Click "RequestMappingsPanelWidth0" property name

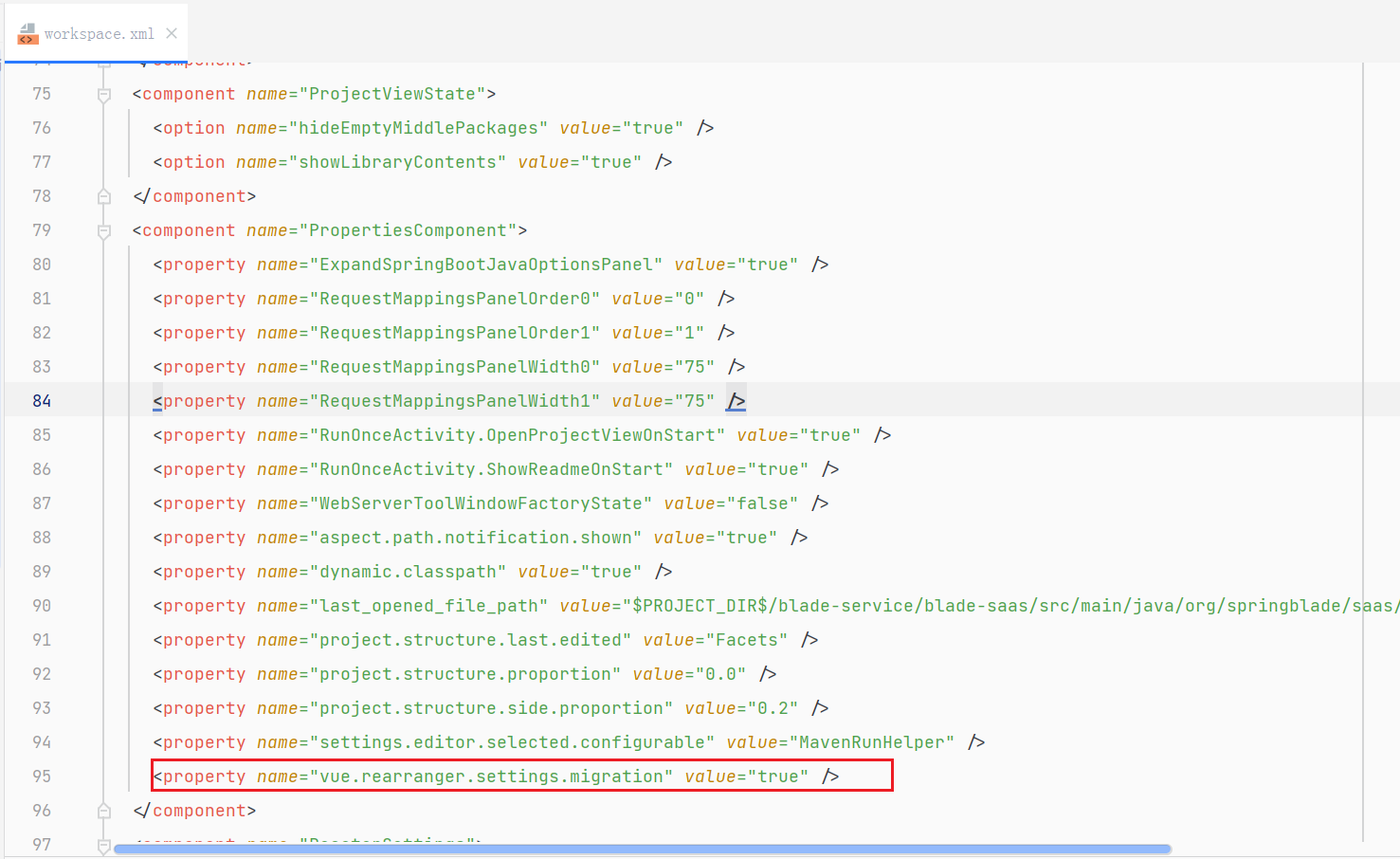455,367
